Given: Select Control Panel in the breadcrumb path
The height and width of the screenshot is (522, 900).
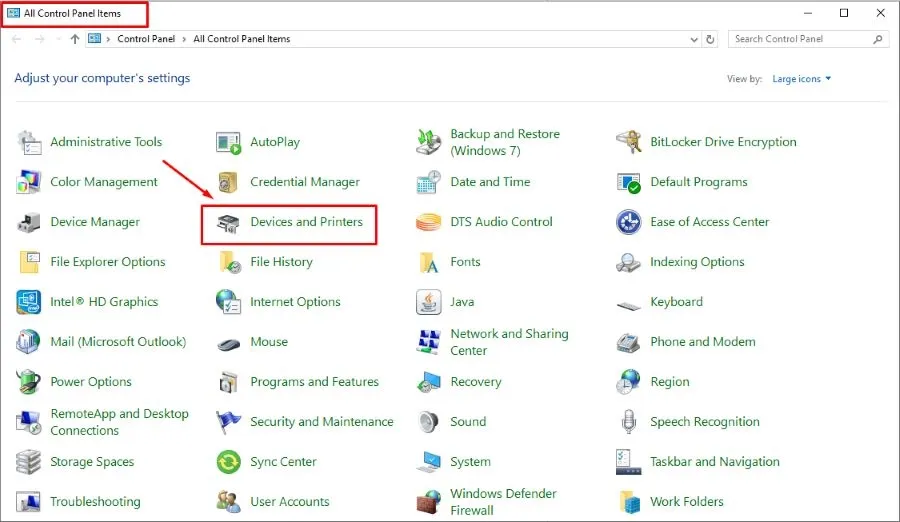Looking at the screenshot, I should (x=145, y=39).
